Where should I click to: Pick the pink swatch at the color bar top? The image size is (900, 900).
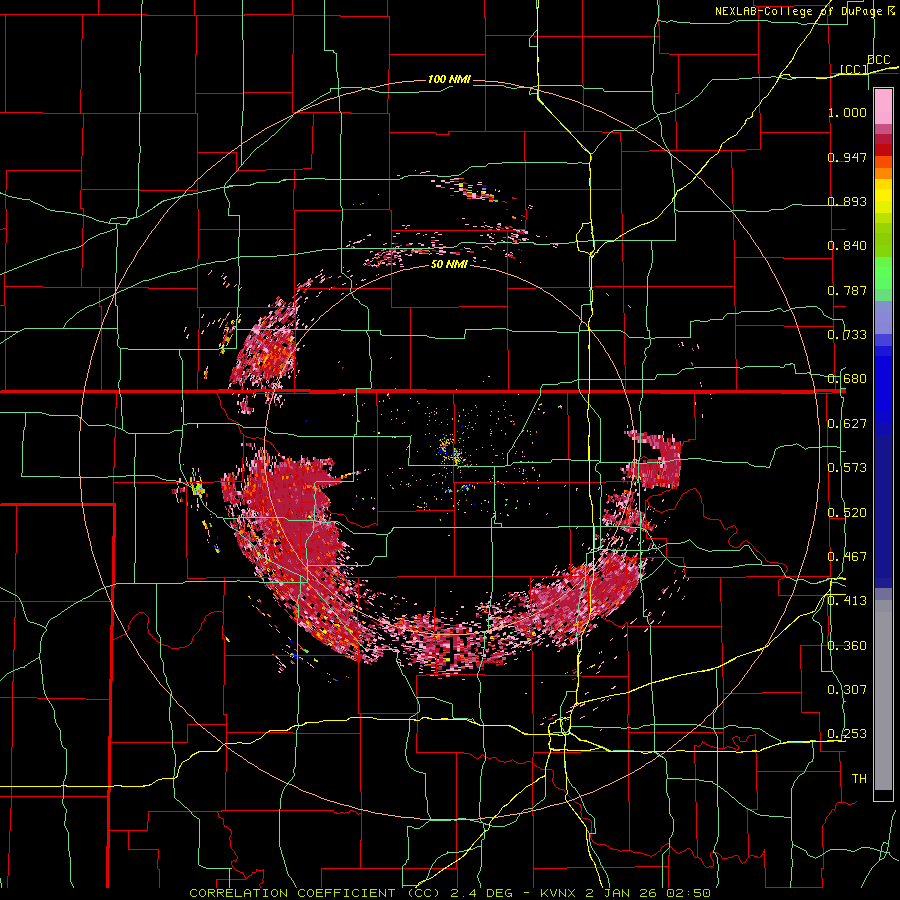tap(883, 107)
